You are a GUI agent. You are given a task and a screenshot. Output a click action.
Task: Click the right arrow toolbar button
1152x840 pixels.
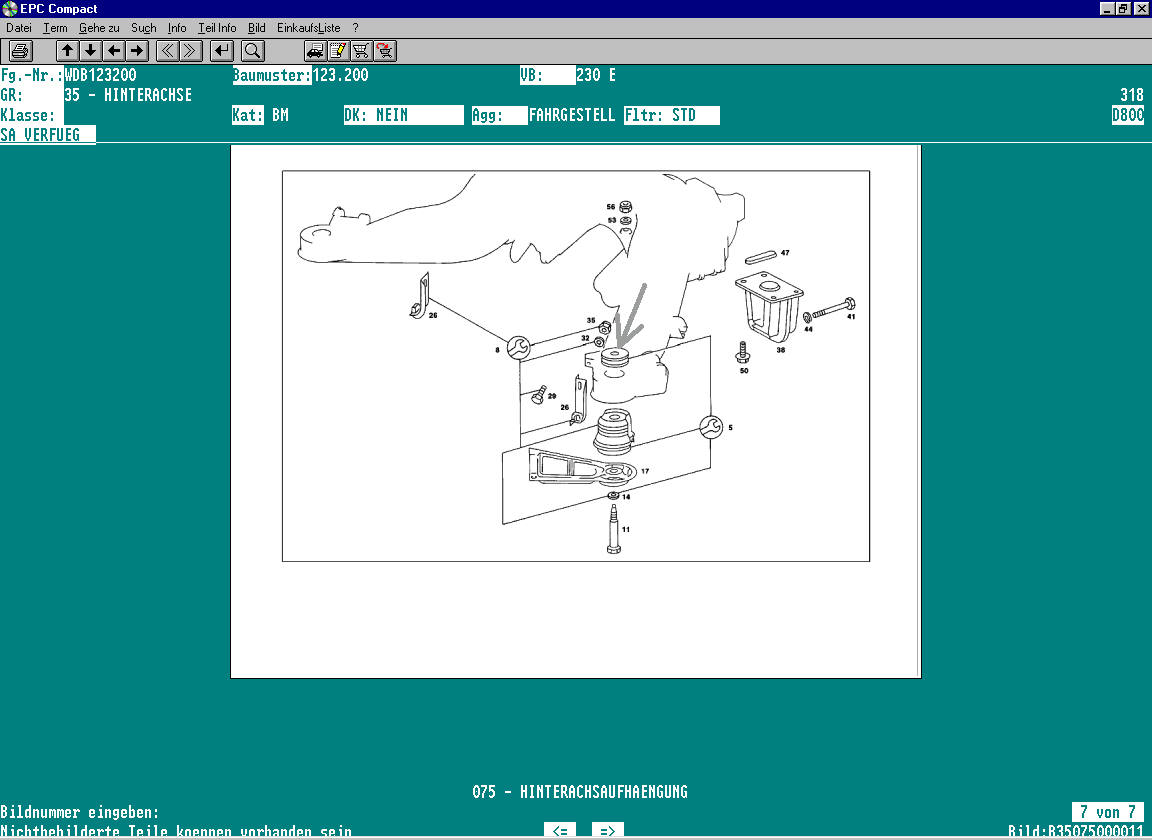(137, 51)
